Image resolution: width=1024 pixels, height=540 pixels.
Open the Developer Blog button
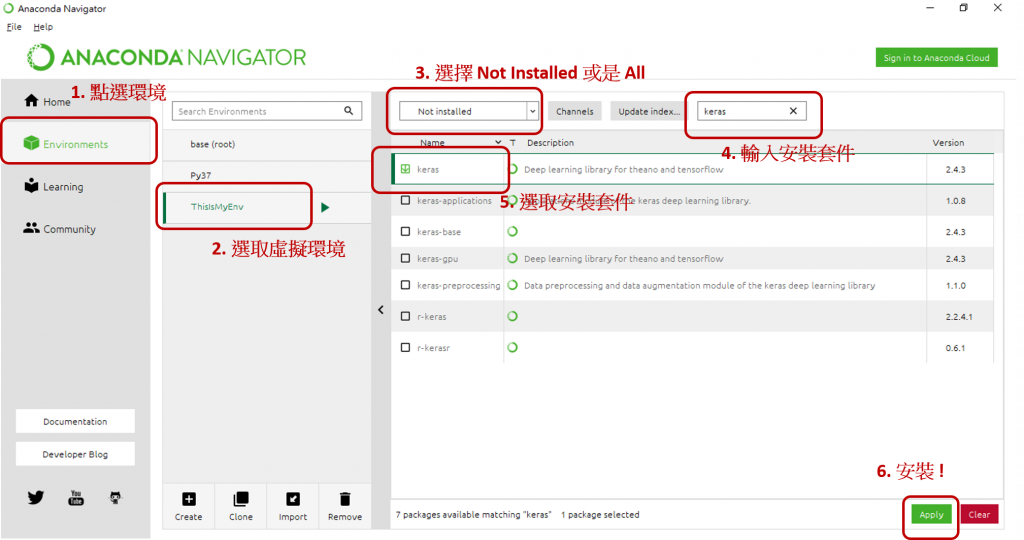(x=75, y=454)
